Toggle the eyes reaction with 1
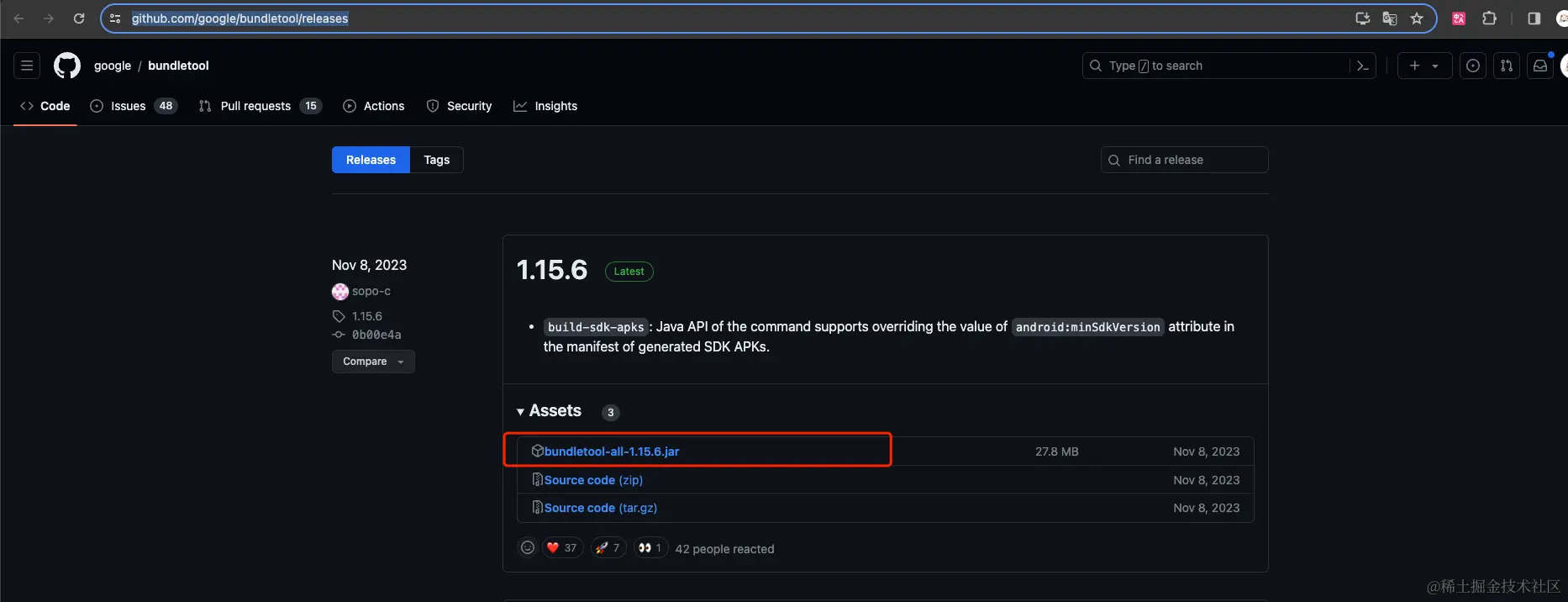 pyautogui.click(x=650, y=548)
